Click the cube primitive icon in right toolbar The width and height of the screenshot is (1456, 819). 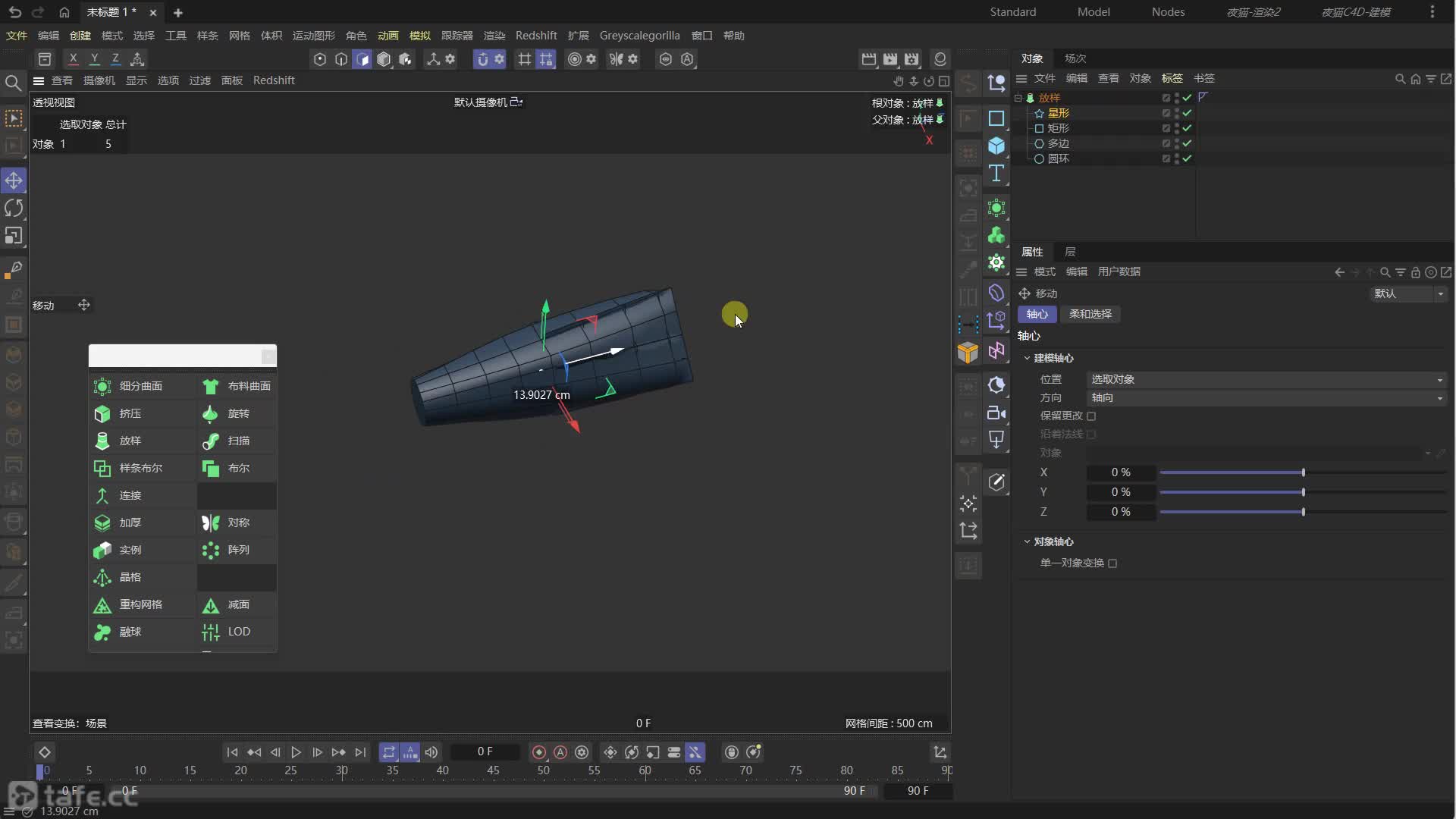click(996, 146)
